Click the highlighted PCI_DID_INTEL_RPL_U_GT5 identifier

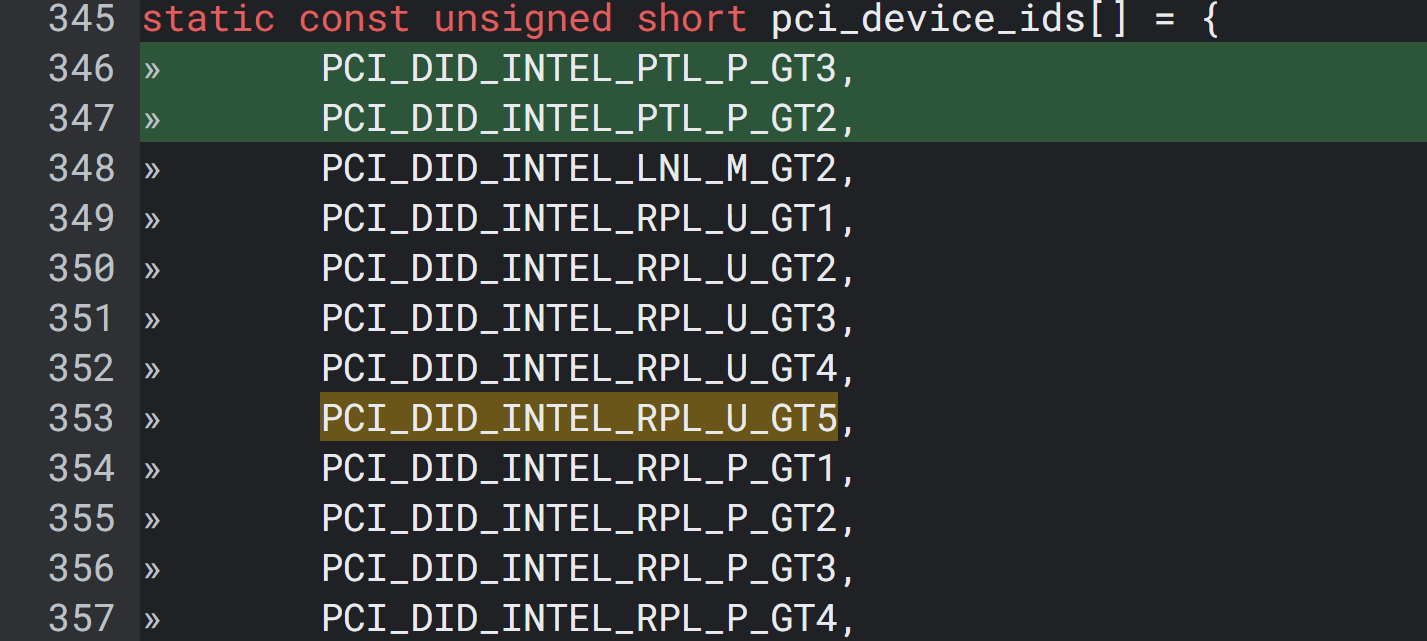[x=578, y=419]
